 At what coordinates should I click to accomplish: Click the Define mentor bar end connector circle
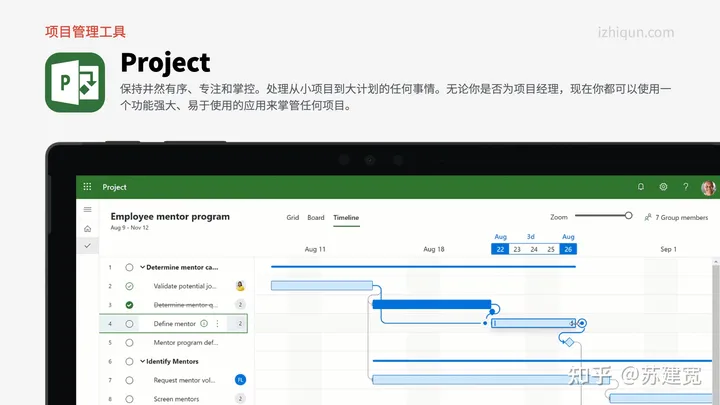pyautogui.click(x=582, y=323)
